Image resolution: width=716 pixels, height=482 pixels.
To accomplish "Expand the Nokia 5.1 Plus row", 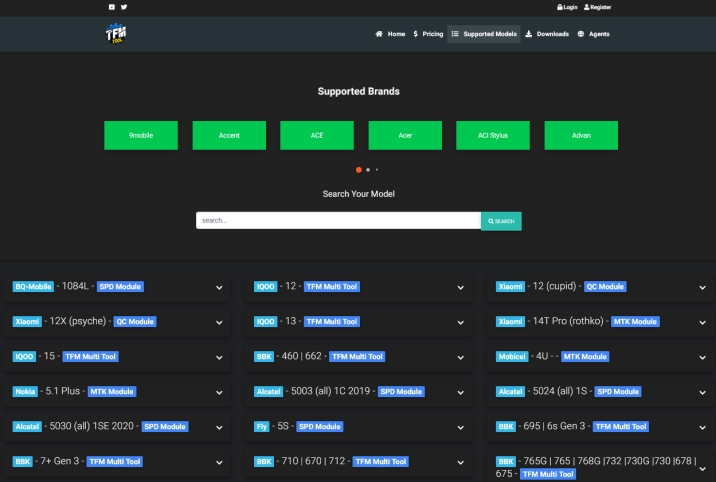I will [117, 392].
